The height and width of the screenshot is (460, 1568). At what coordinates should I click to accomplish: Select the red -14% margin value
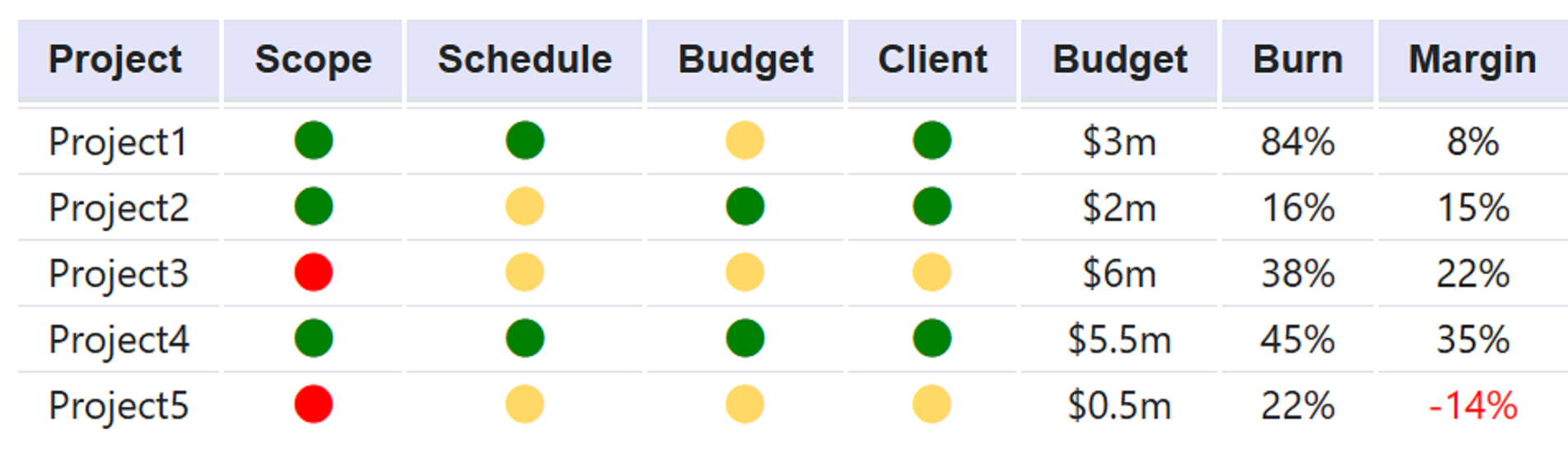click(1472, 406)
